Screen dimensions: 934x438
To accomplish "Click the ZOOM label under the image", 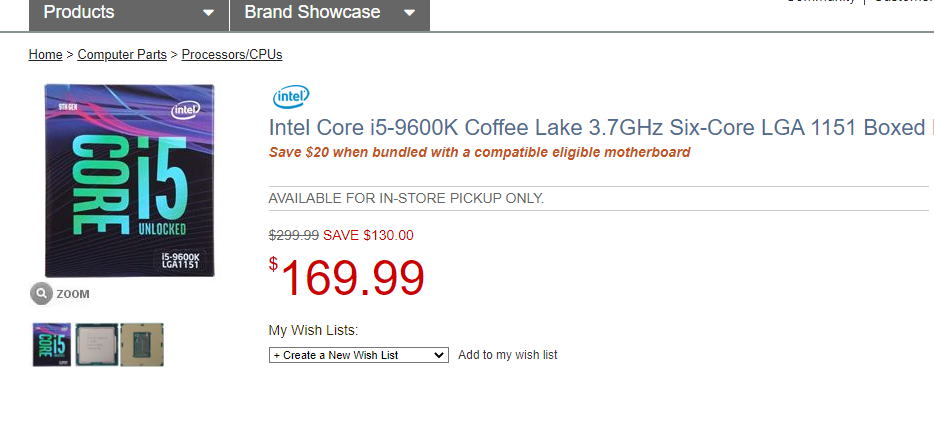I will 73,294.
